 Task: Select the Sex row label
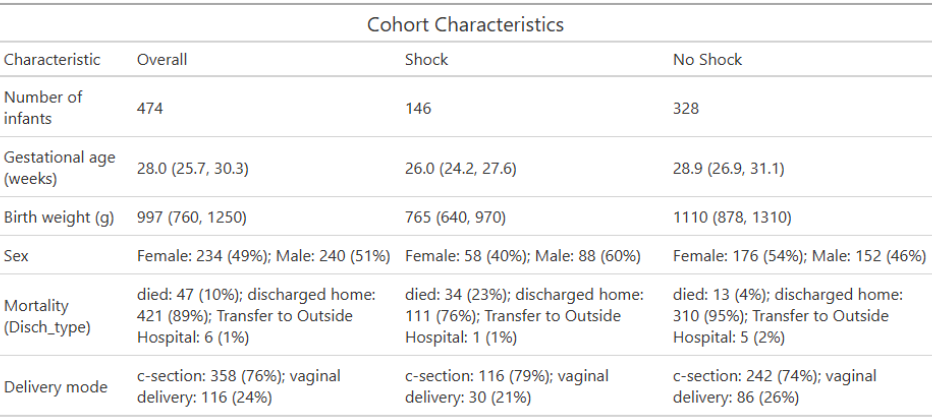[x=16, y=256]
